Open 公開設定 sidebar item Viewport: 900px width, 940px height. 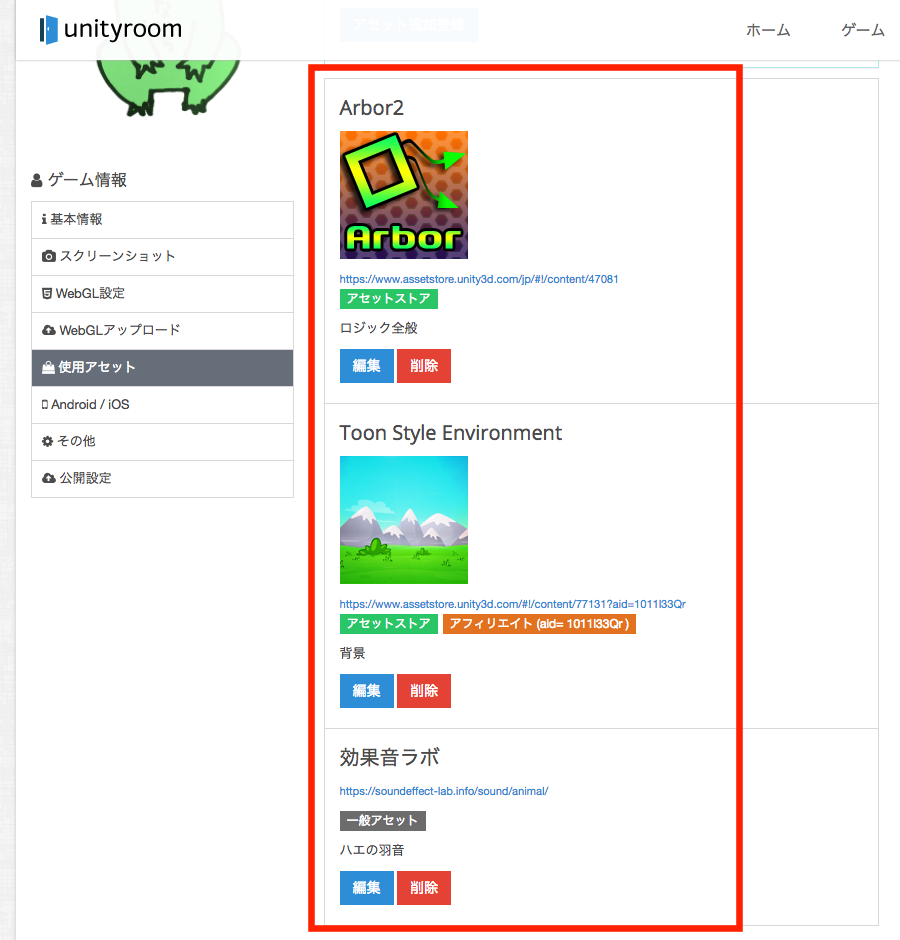(x=162, y=478)
